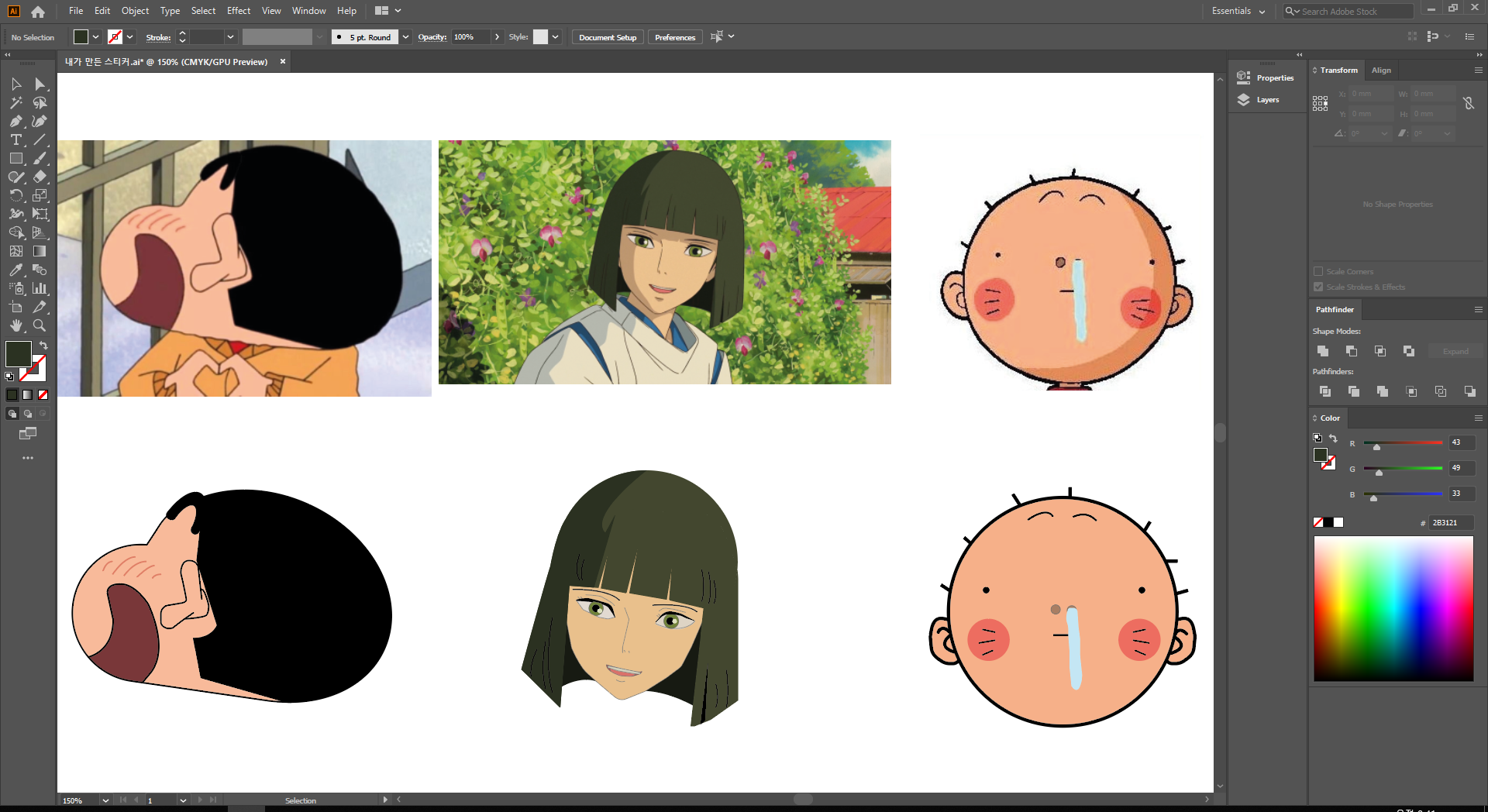This screenshot has height=812, width=1488.
Task: Open the artboard number dropdown
Action: click(x=183, y=800)
